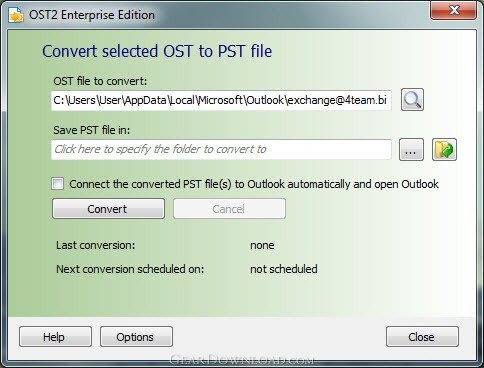Viewport: 484px width, 368px height.
Task: Click the 'Save PST file in' folder field
Action: (221, 149)
